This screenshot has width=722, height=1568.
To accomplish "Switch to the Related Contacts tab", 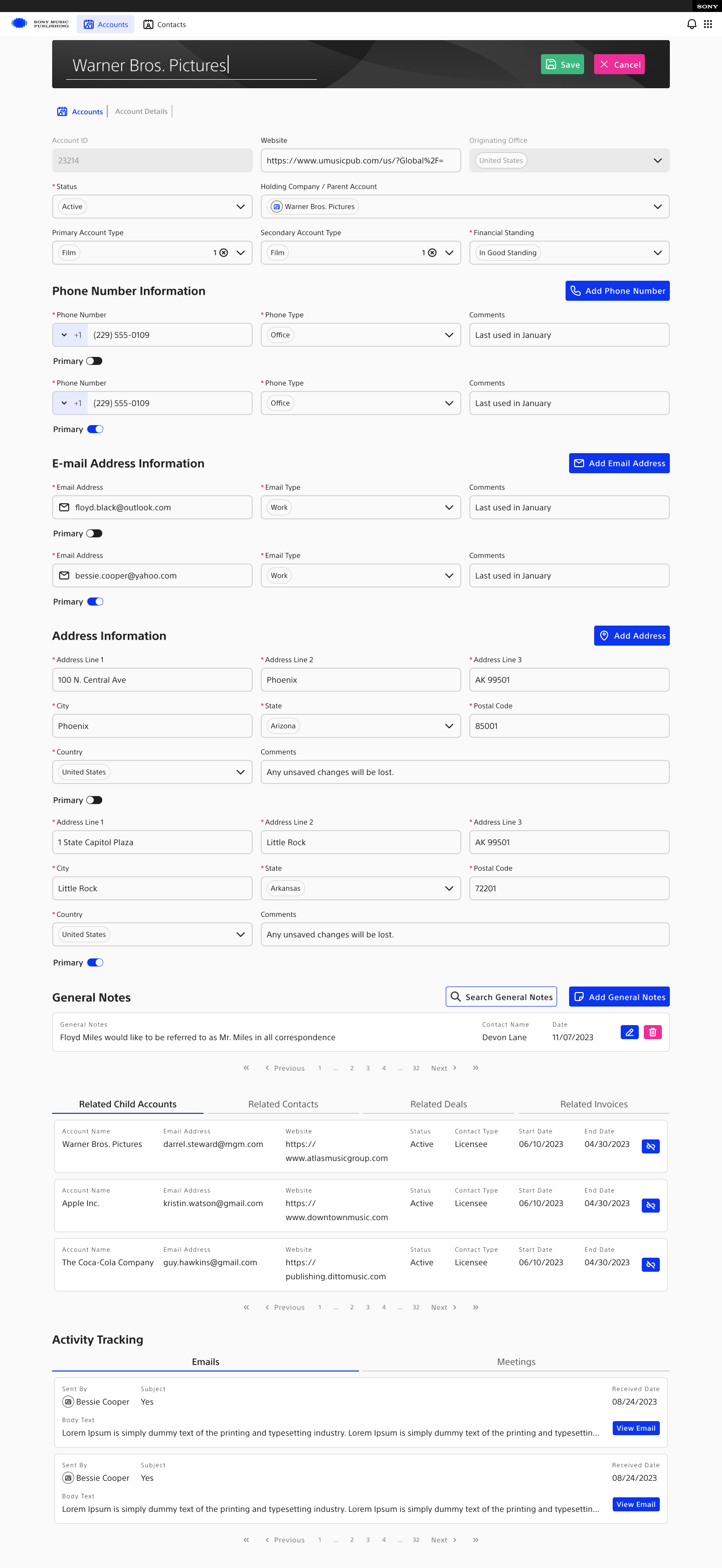I will click(x=283, y=1104).
